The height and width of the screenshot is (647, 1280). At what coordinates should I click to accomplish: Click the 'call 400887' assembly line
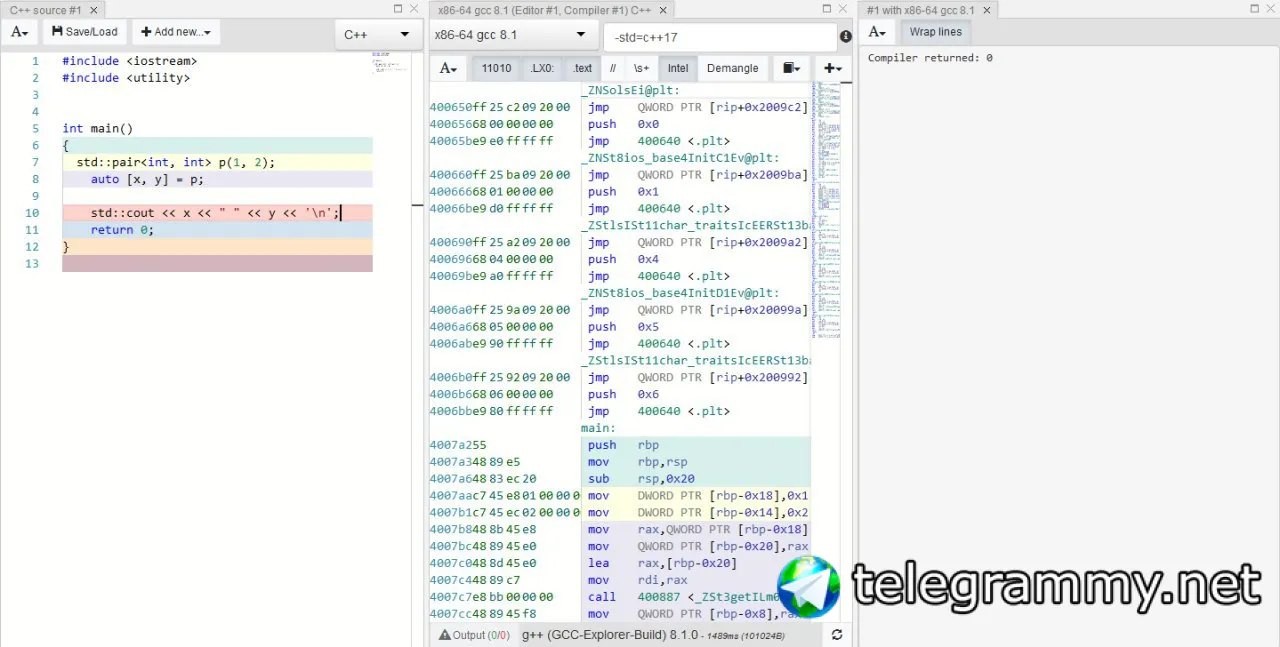click(684, 597)
